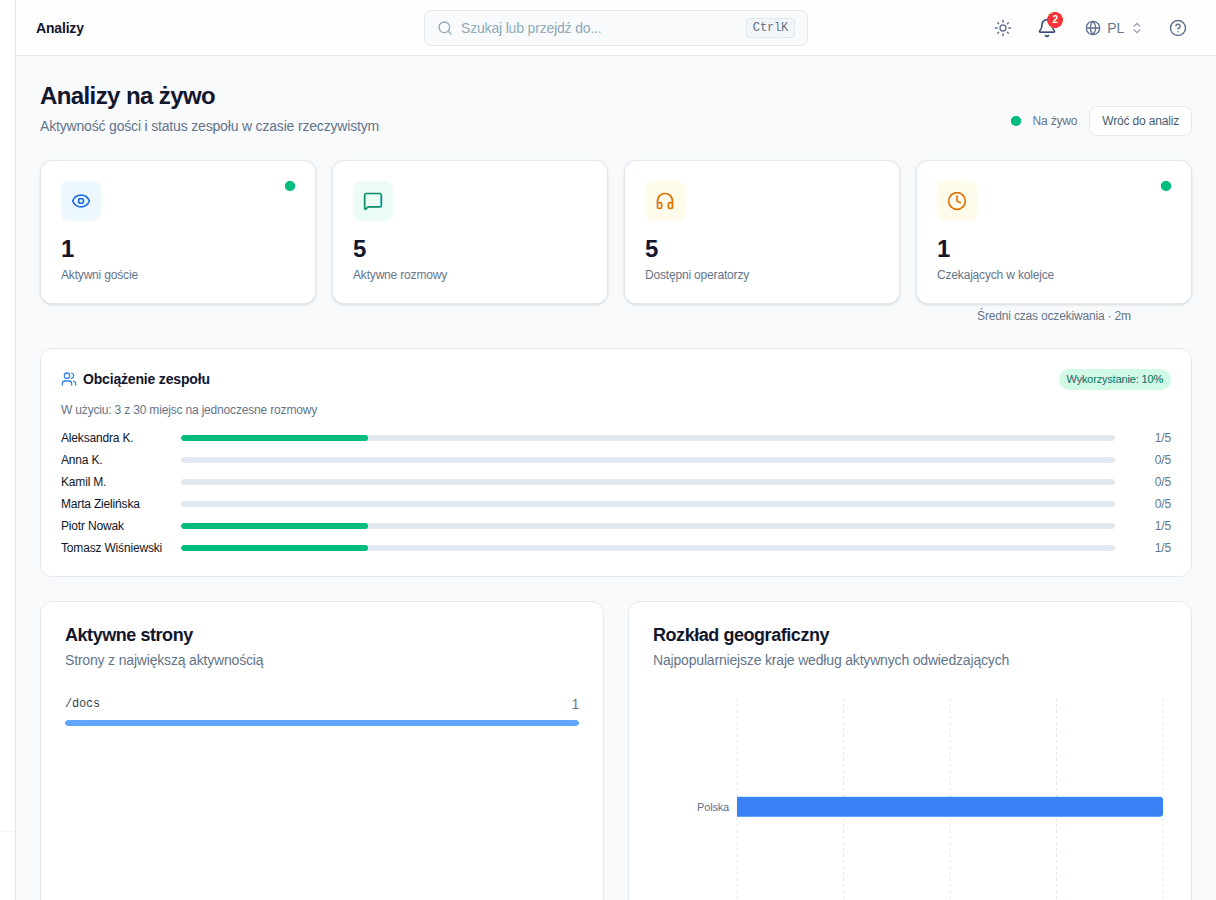Click the chat bubble icon for Aktywne rozmowy
1216x900 pixels.
pyautogui.click(x=373, y=201)
